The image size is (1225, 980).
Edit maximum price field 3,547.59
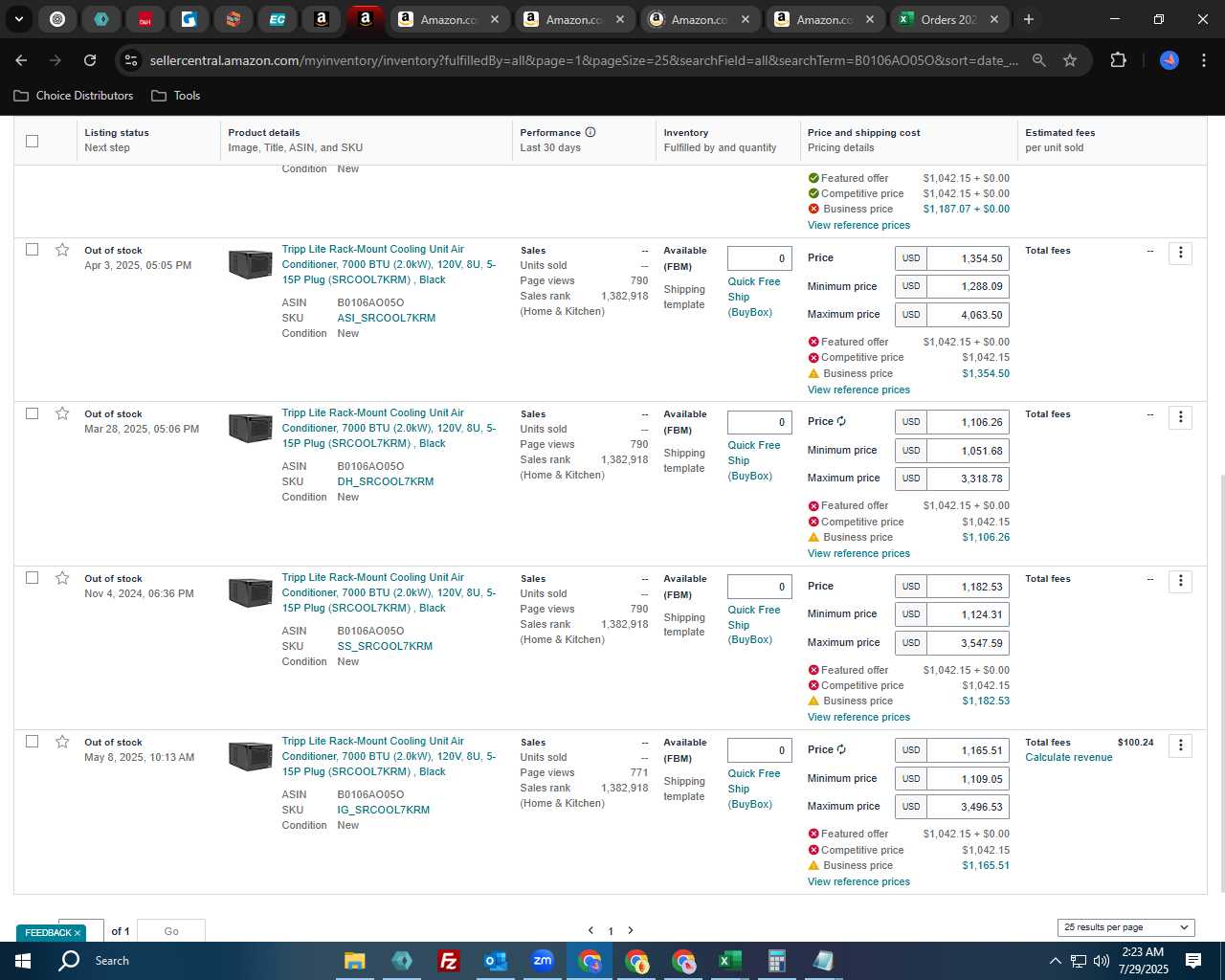[968, 643]
